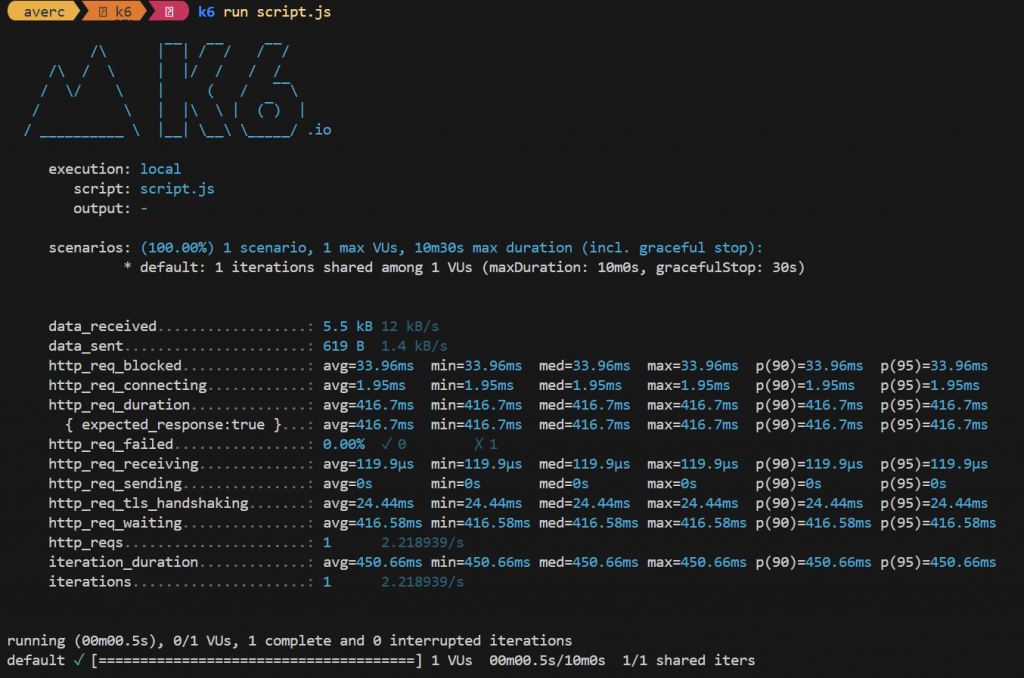Click '619 B' data sent value
This screenshot has height=678, width=1024.
(x=344, y=346)
